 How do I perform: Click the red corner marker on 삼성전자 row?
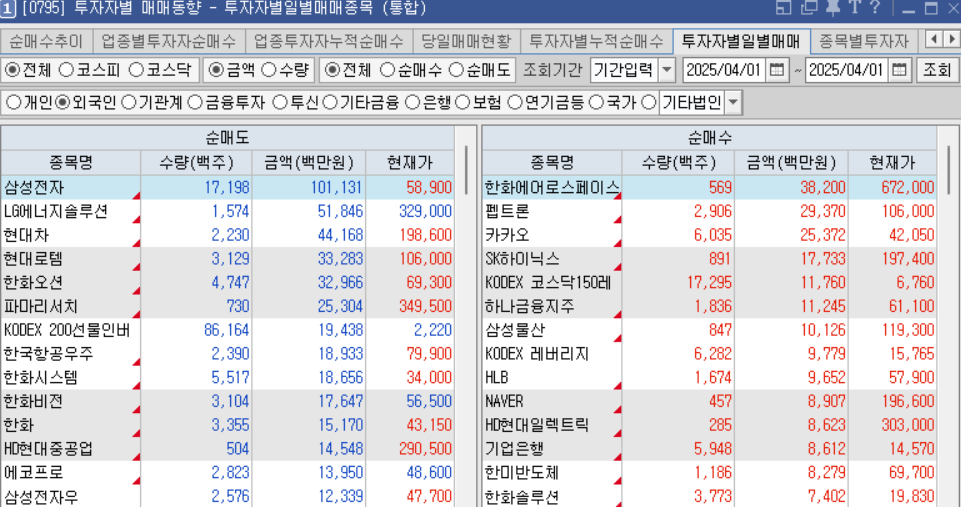click(x=136, y=195)
